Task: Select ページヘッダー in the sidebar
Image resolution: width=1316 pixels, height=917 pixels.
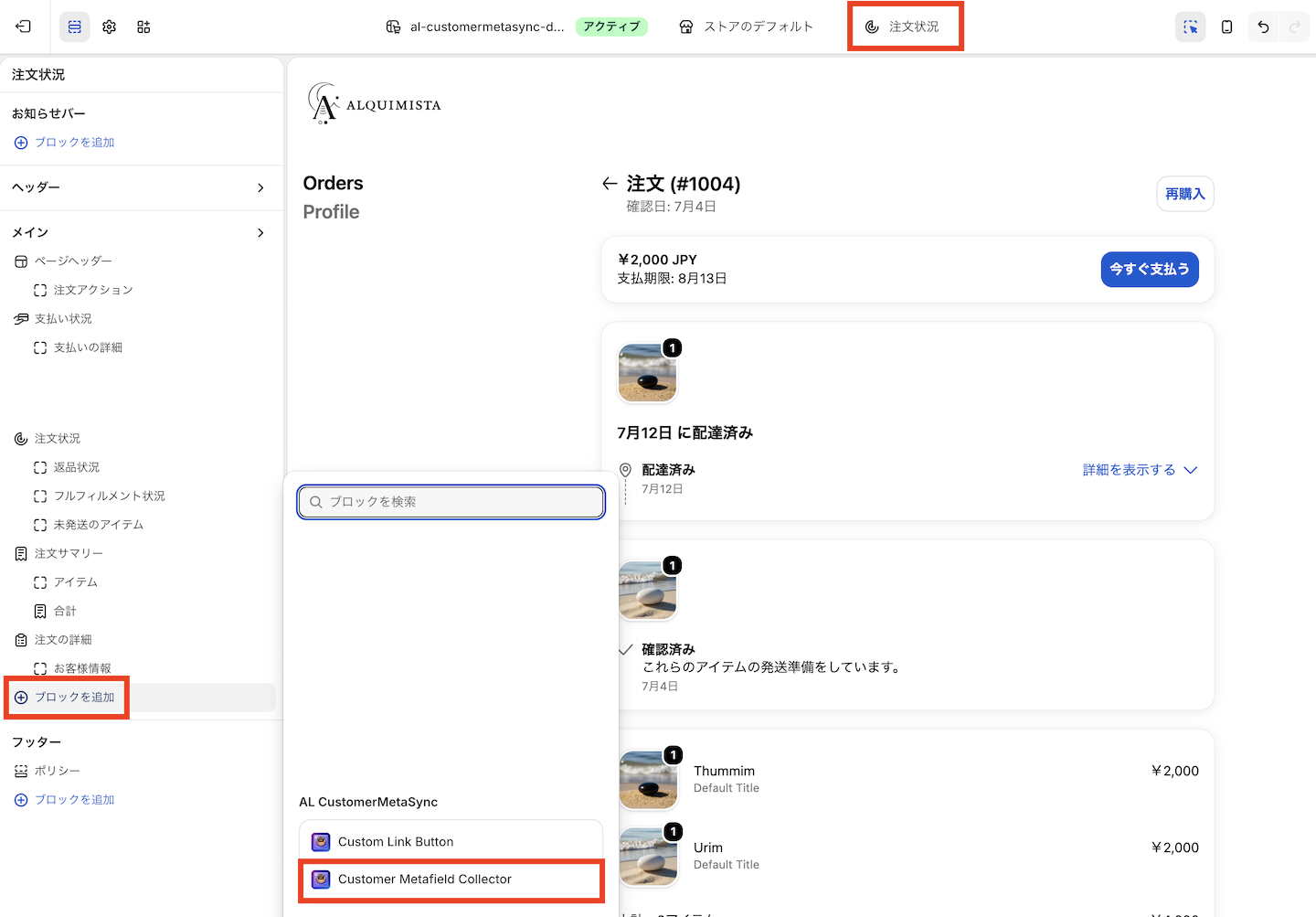Action: pos(73,261)
